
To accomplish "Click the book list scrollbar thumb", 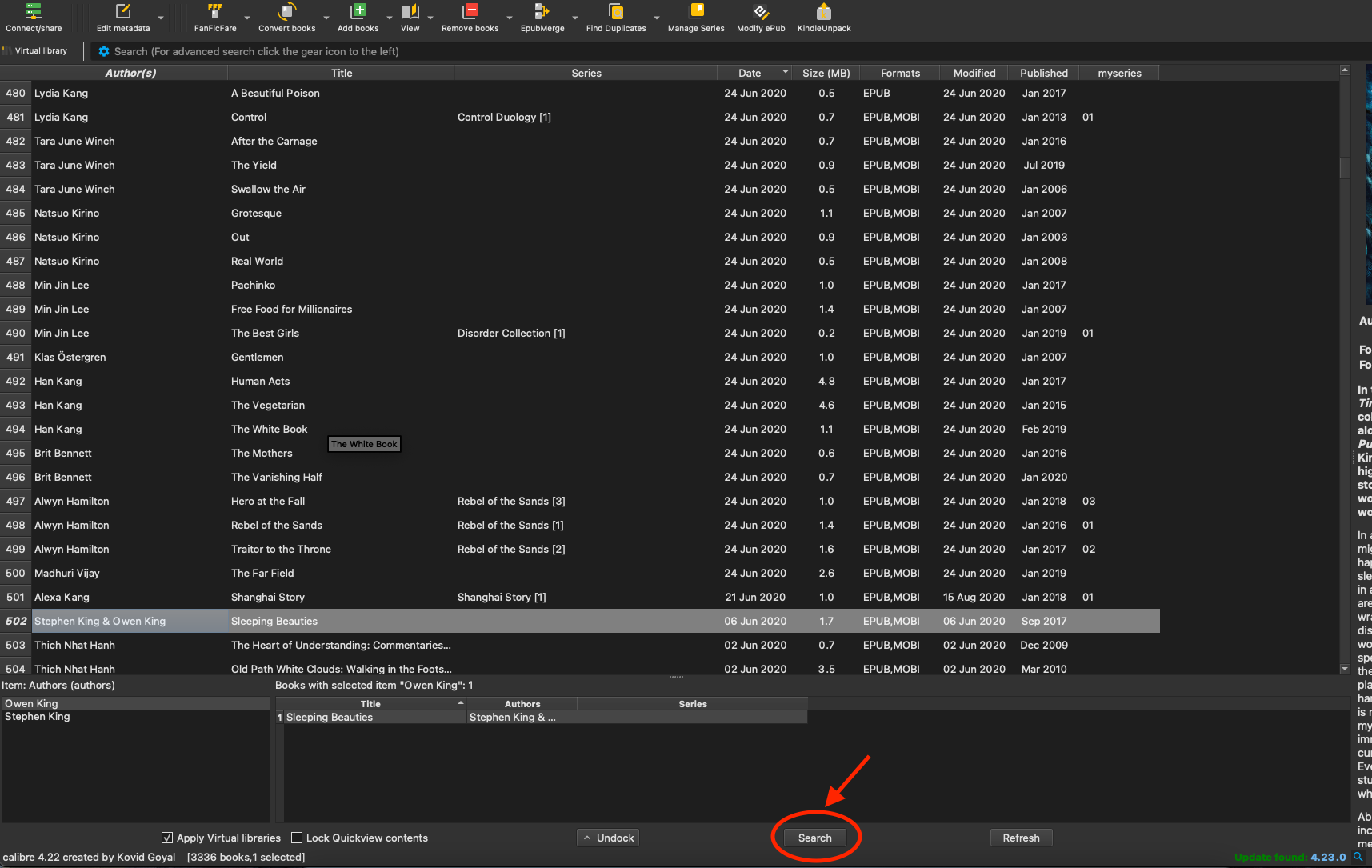I will 1345,168.
